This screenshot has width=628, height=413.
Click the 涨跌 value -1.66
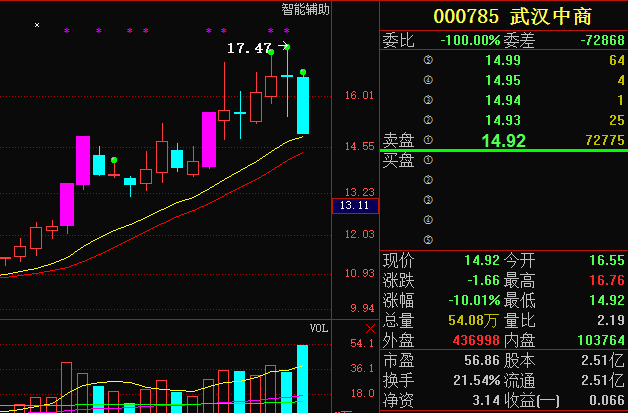(483, 280)
